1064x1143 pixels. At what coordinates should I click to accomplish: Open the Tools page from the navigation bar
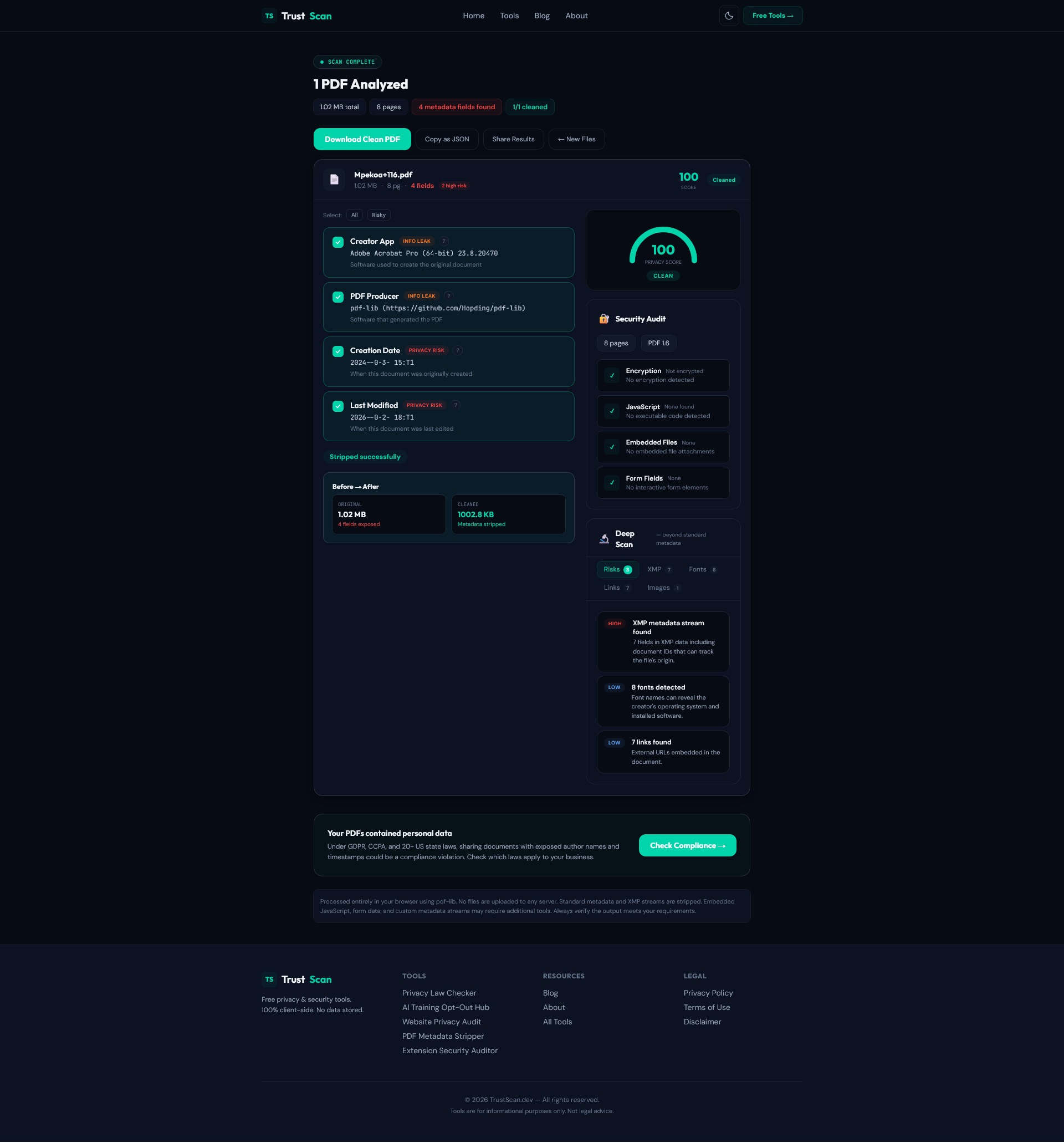coord(509,16)
